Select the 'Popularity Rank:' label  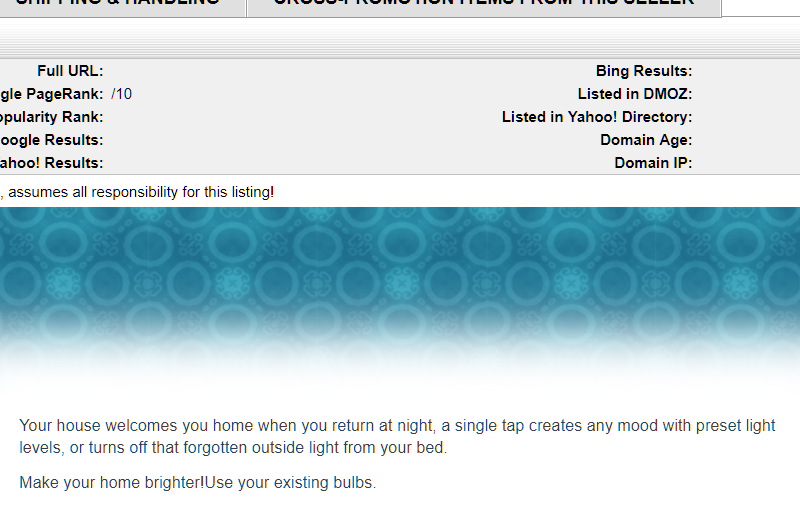tap(51, 117)
